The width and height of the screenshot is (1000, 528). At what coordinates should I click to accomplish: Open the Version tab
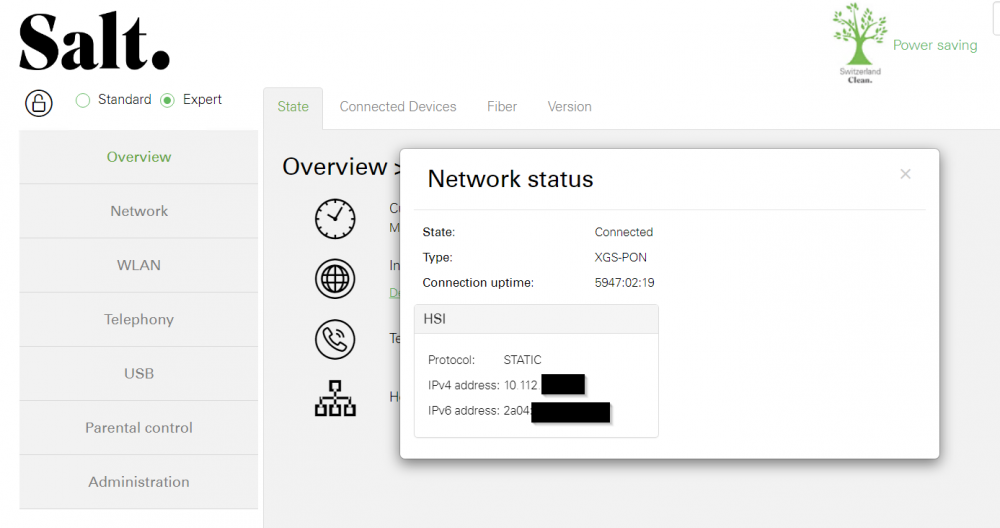(x=570, y=106)
